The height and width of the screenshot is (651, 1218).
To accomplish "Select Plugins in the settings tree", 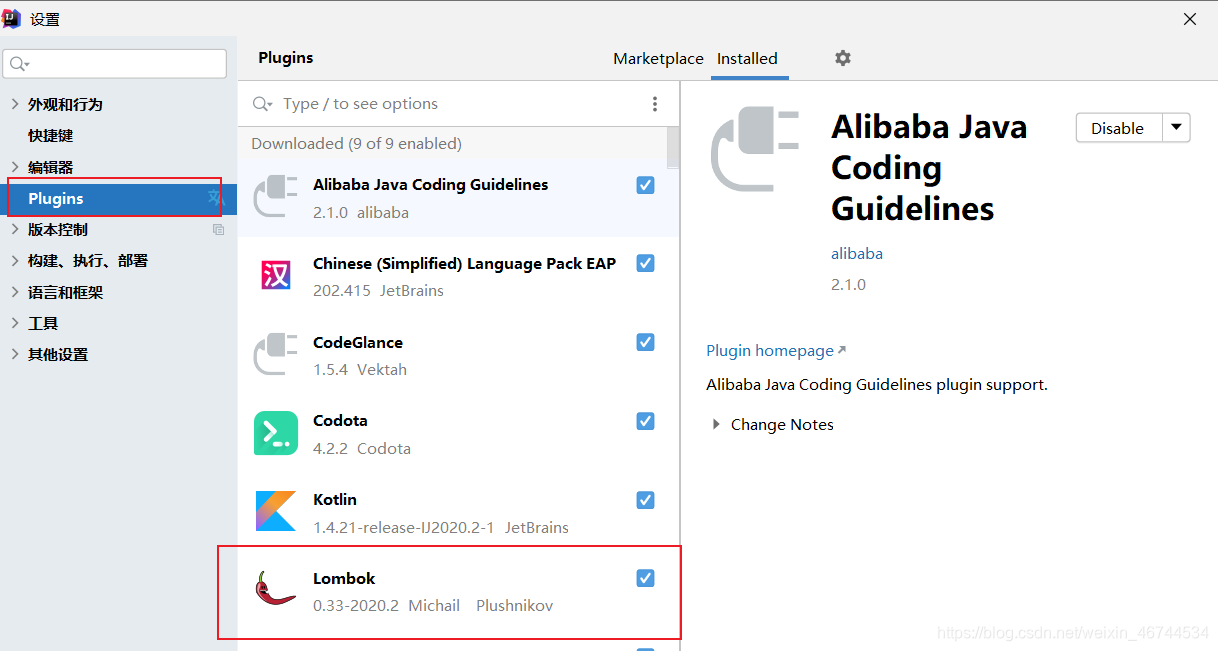I will 118,199.
